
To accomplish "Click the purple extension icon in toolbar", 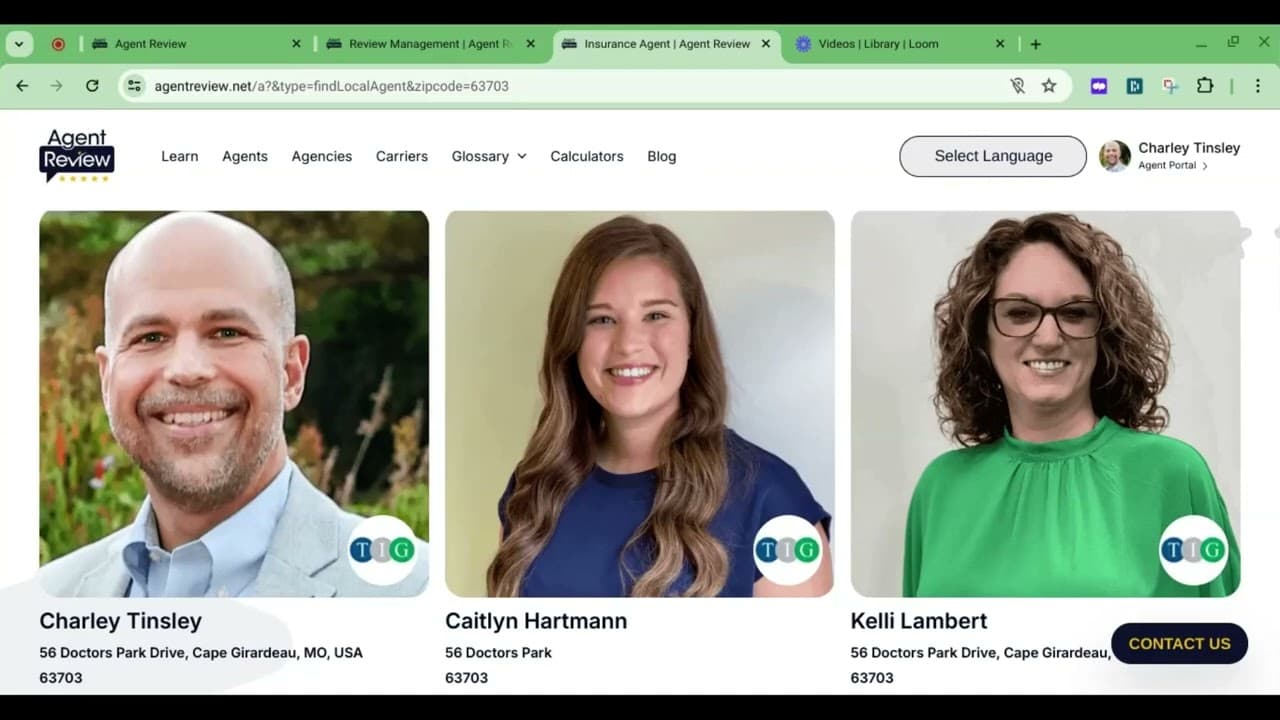I will pos(1099,86).
